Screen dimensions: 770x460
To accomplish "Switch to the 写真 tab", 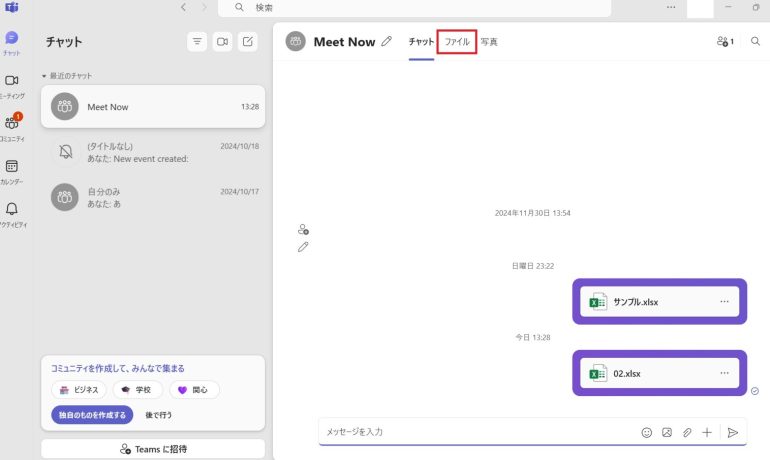I will (x=489, y=42).
